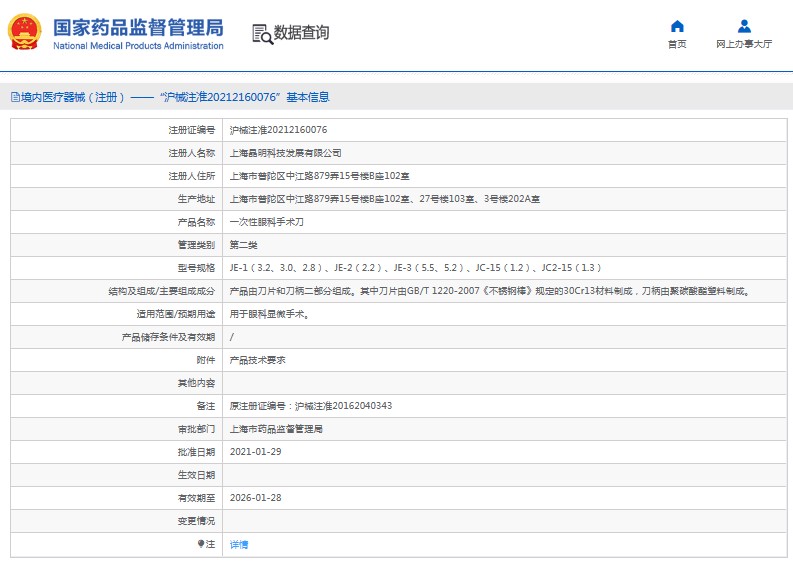Image resolution: width=793 pixels, height=564 pixels.
Task: Click the 批准日期 row label
Action: (196, 452)
